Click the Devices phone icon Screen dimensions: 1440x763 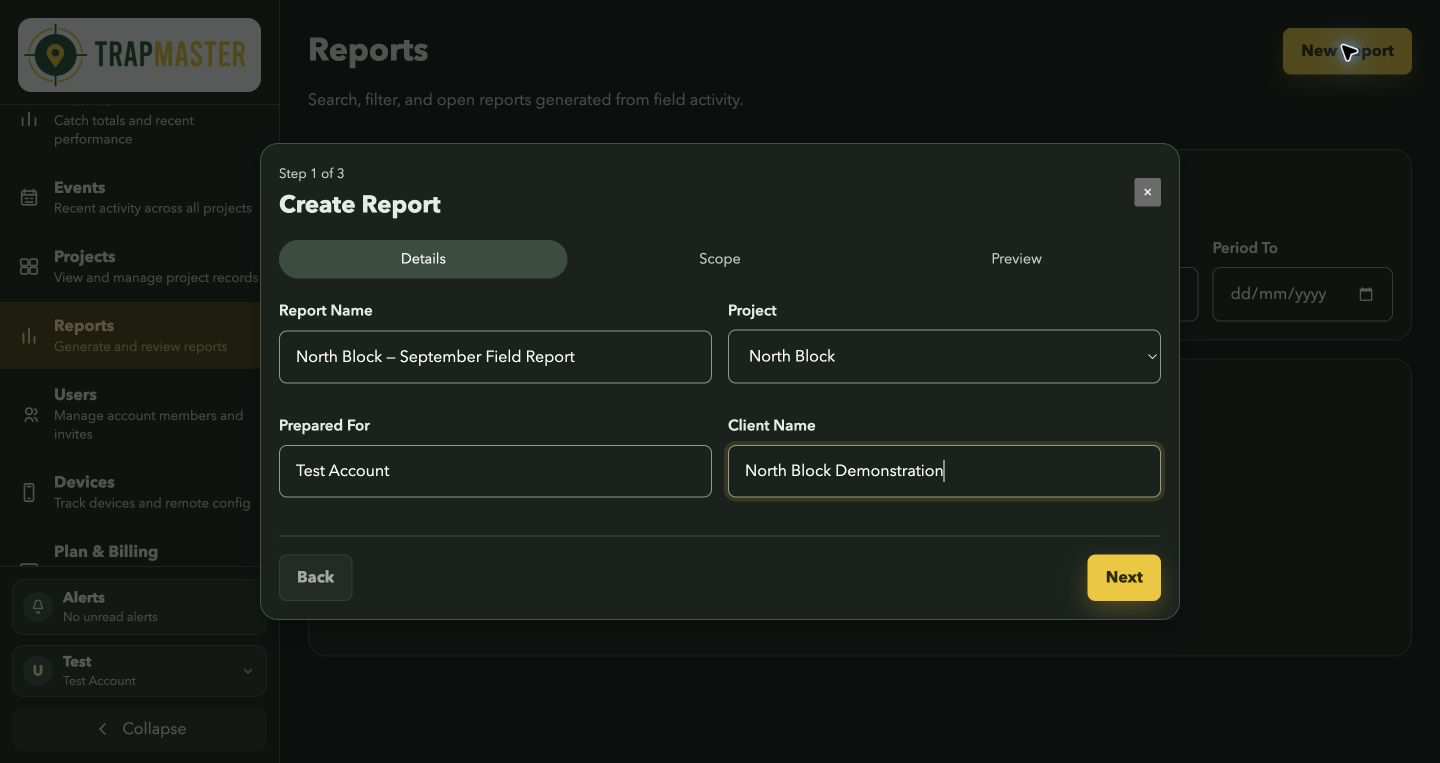coord(29,492)
